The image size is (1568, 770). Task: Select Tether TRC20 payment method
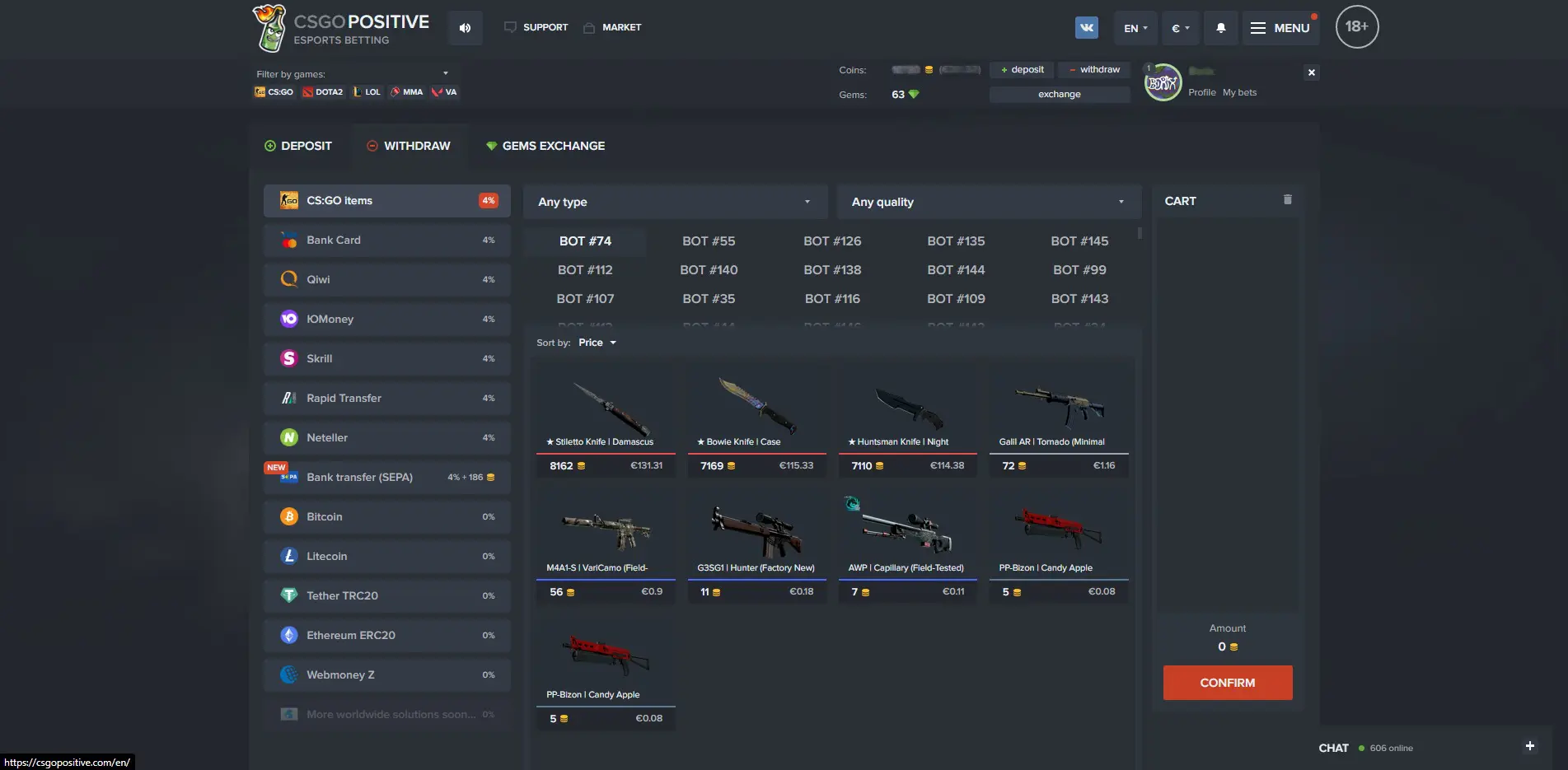tap(387, 596)
